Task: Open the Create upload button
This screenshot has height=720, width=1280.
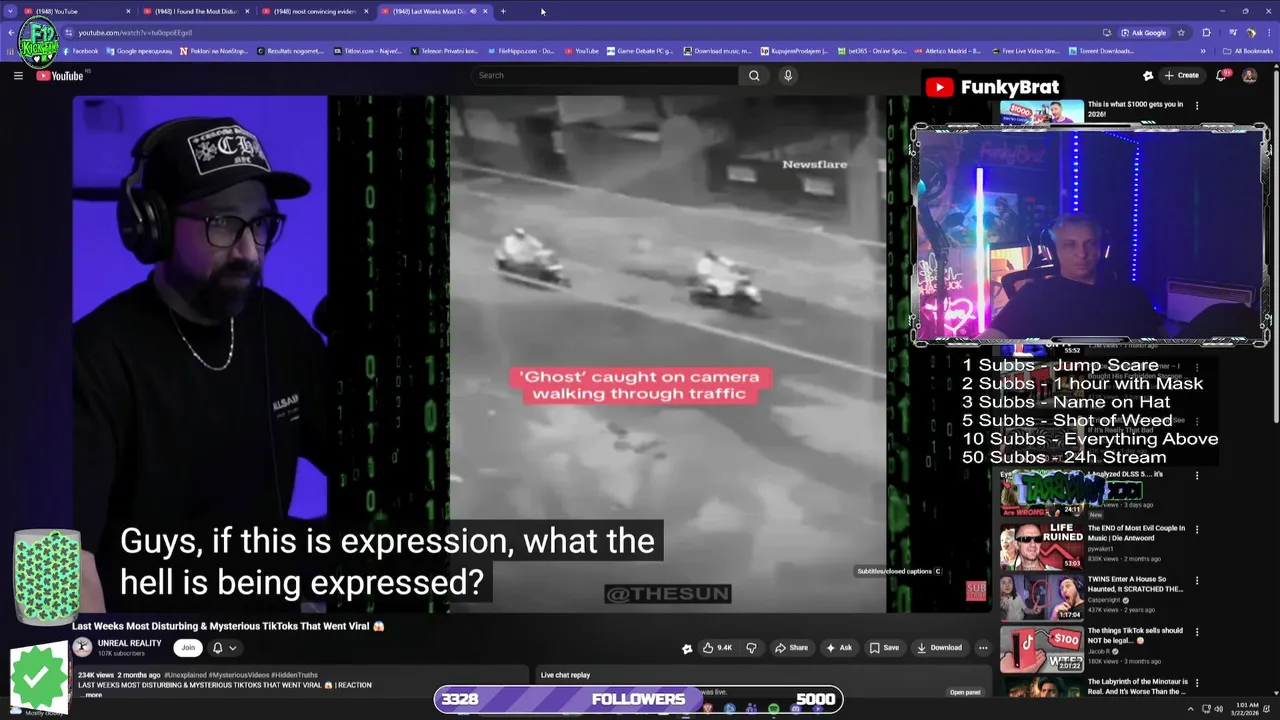Action: click(x=1182, y=75)
